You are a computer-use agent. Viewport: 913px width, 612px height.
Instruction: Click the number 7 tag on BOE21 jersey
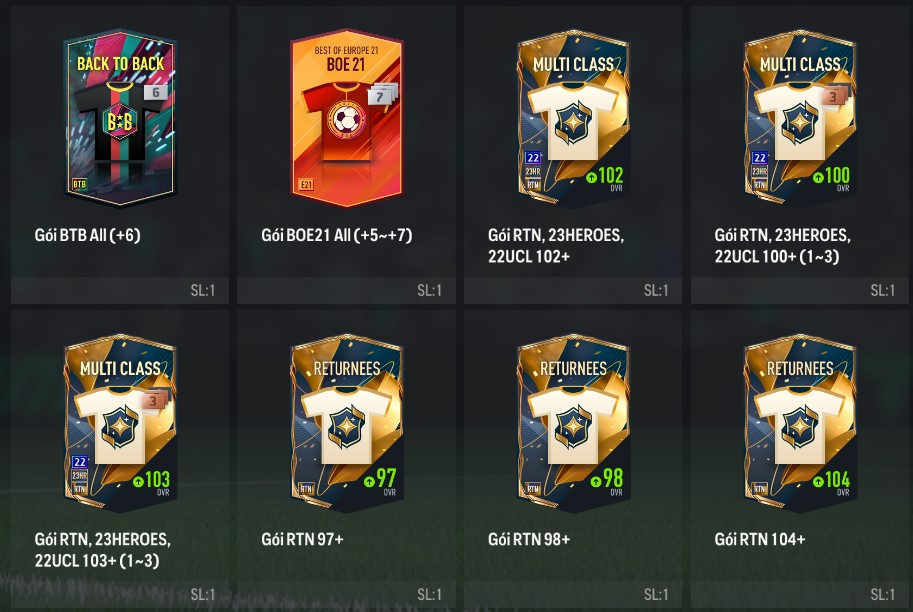pos(382,94)
